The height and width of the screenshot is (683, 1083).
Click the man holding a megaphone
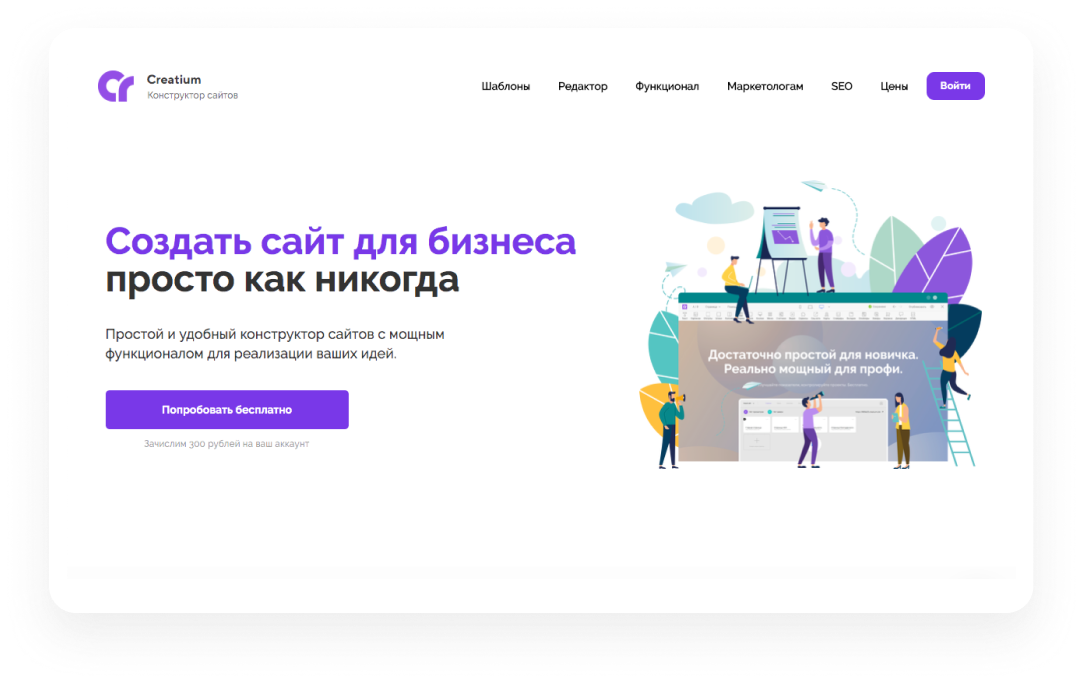click(670, 428)
